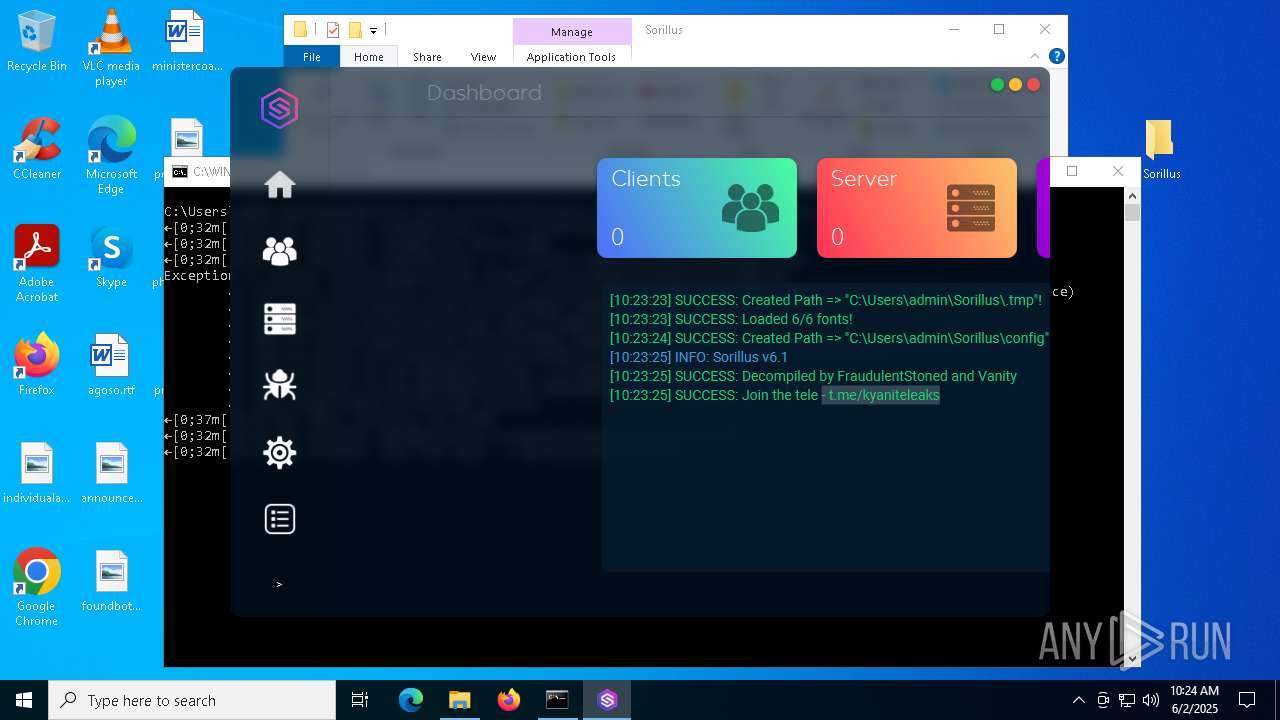1280x720 pixels.
Task: Select the Clients card
Action: 697,208
